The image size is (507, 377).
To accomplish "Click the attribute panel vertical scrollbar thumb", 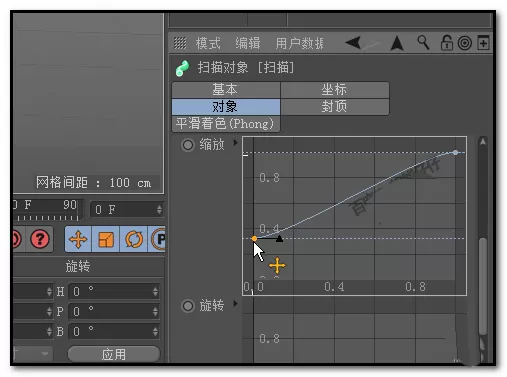I will [x=483, y=286].
